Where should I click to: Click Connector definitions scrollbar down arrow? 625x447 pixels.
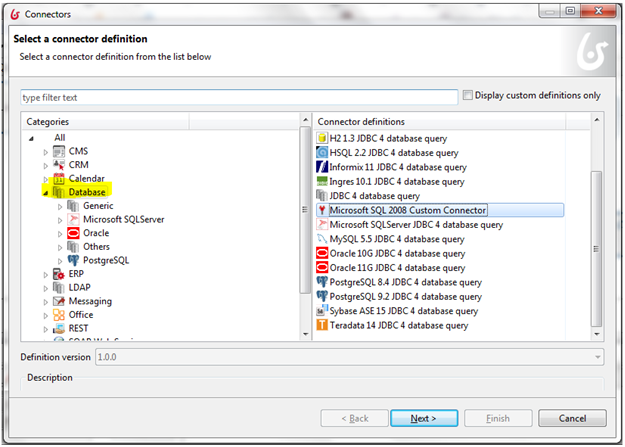[x=596, y=334]
